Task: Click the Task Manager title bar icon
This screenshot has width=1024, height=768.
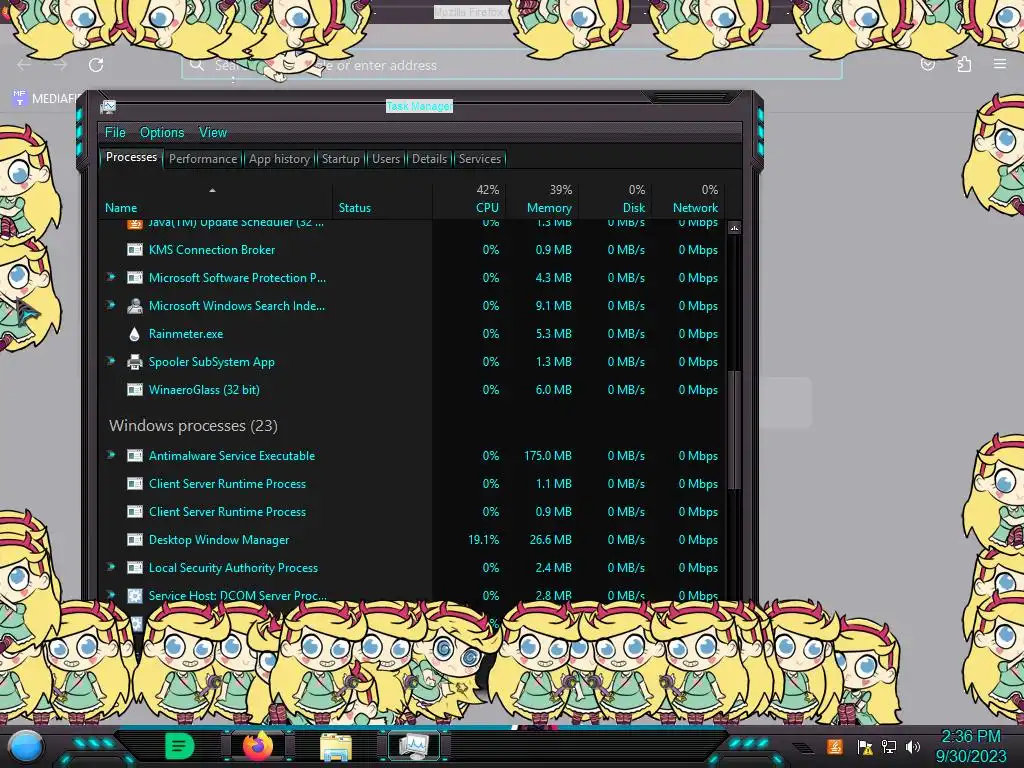Action: click(x=108, y=106)
